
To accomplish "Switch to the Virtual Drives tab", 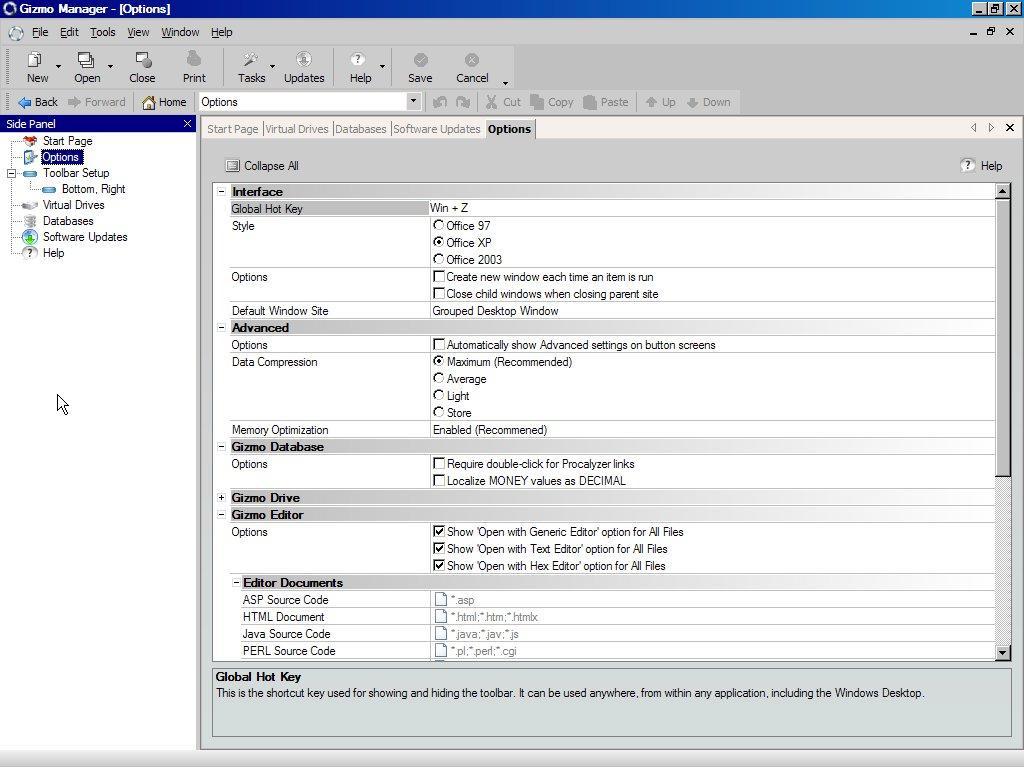I will tap(296, 129).
